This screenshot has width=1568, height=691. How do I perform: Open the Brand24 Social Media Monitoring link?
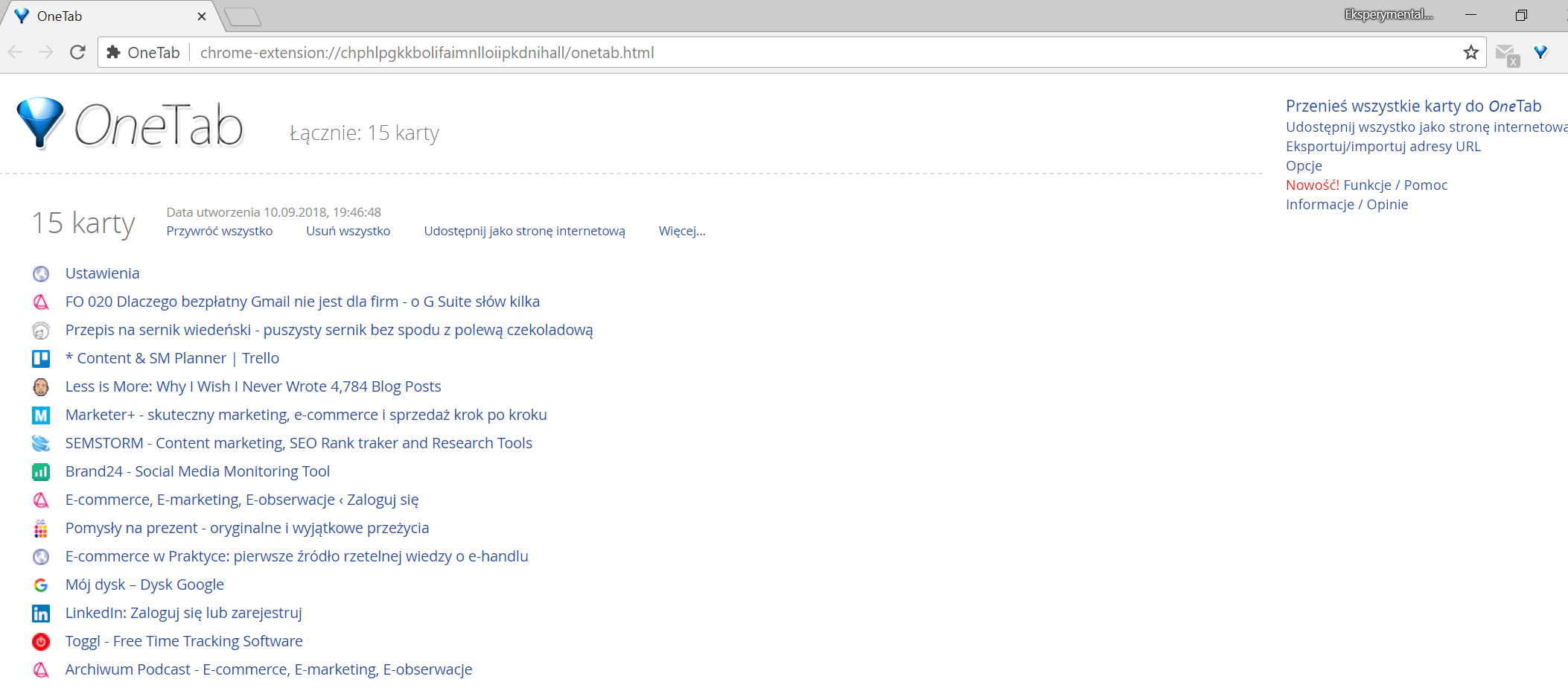pos(197,471)
